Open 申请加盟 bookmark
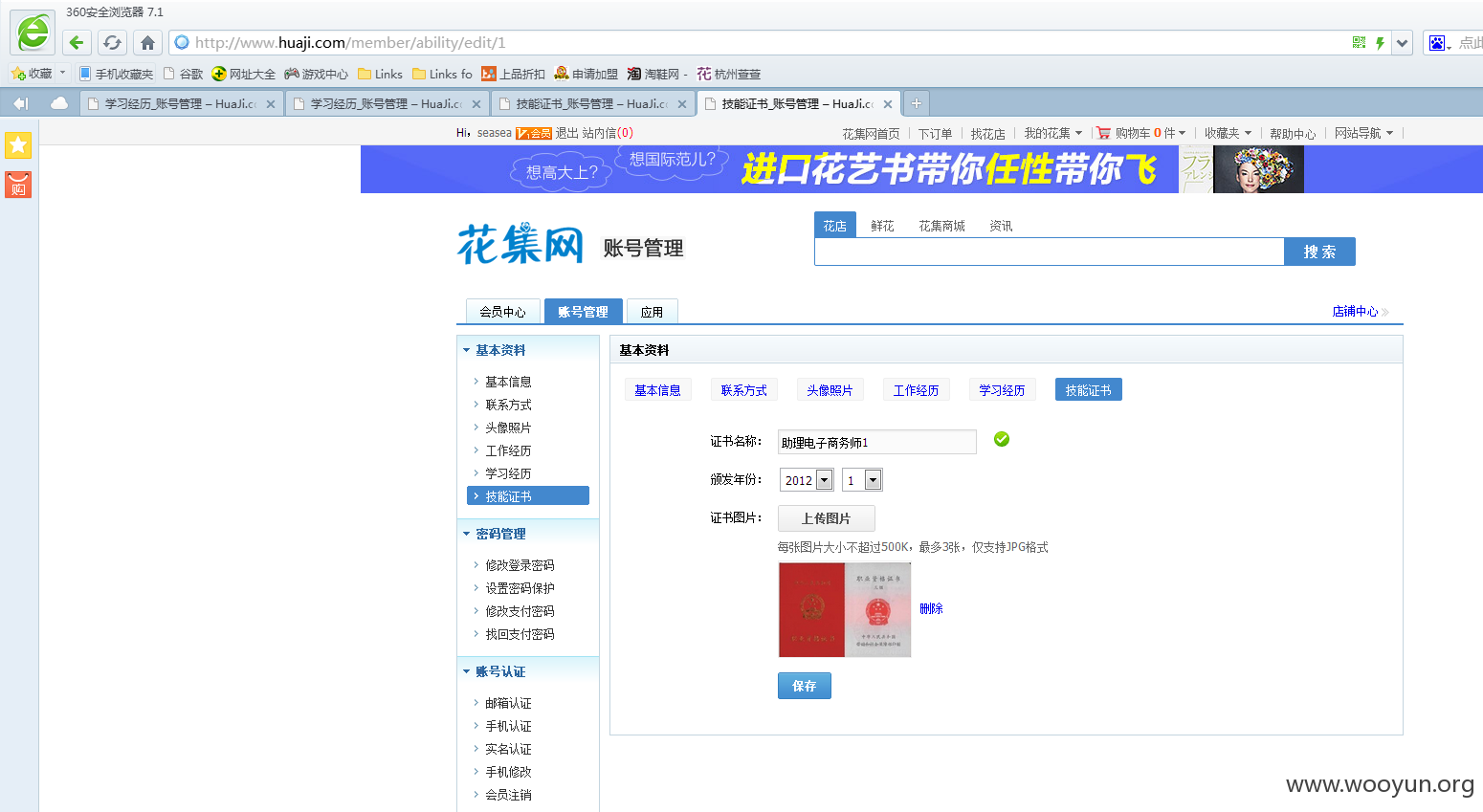Screen dimensions: 1483x812 click(x=586, y=74)
